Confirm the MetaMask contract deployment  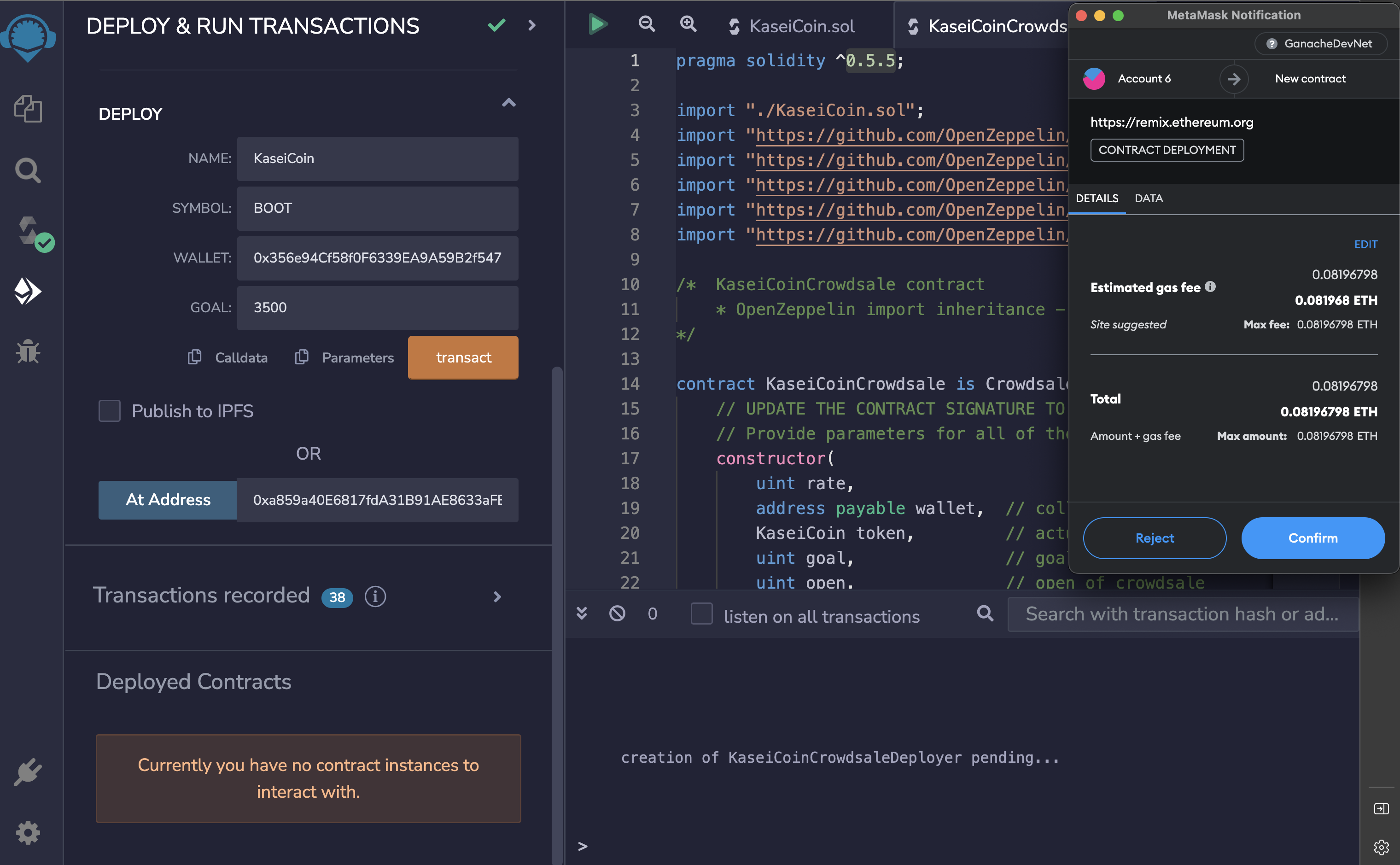[1312, 538]
